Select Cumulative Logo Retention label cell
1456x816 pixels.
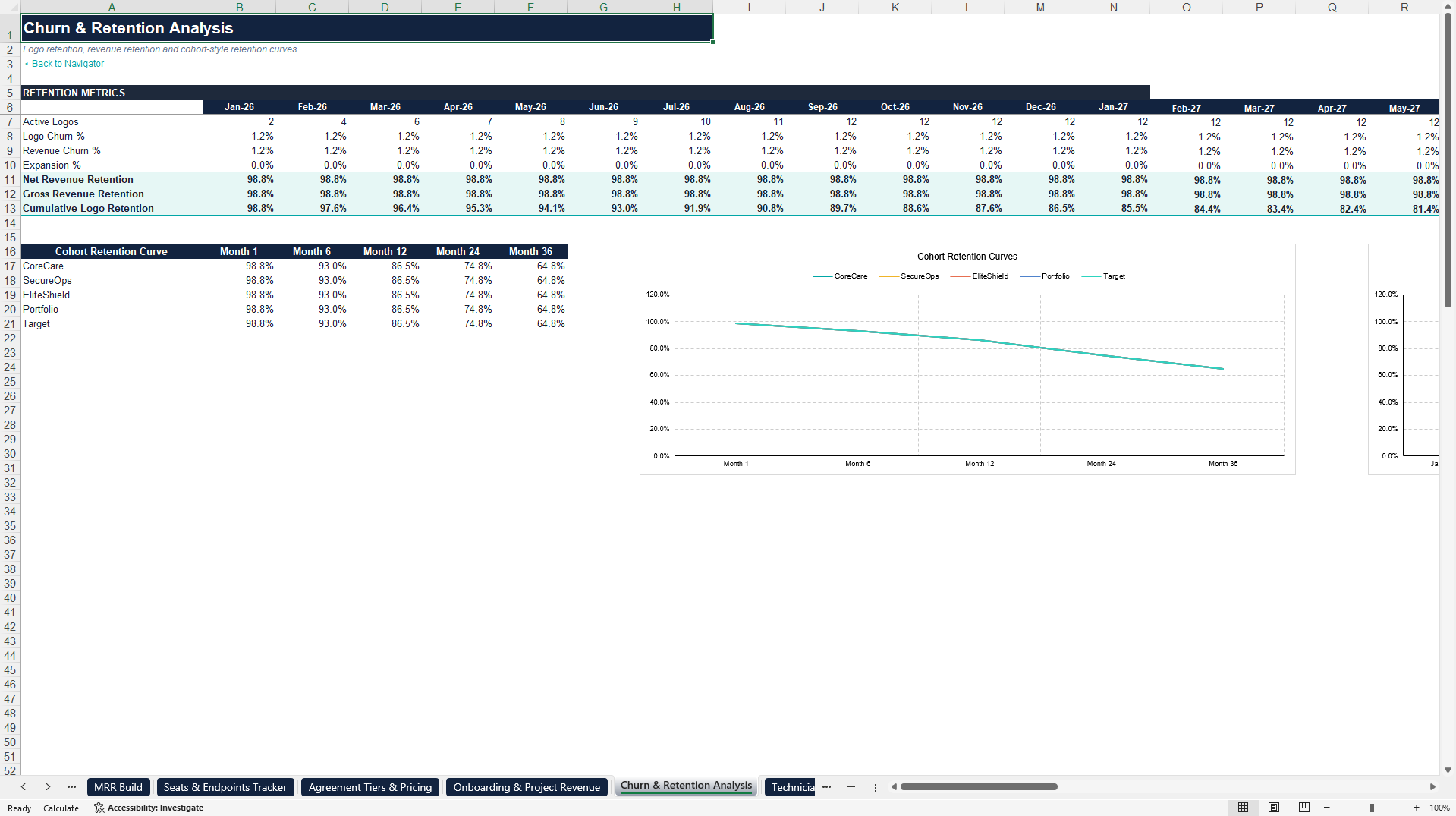pyautogui.click(x=112, y=208)
